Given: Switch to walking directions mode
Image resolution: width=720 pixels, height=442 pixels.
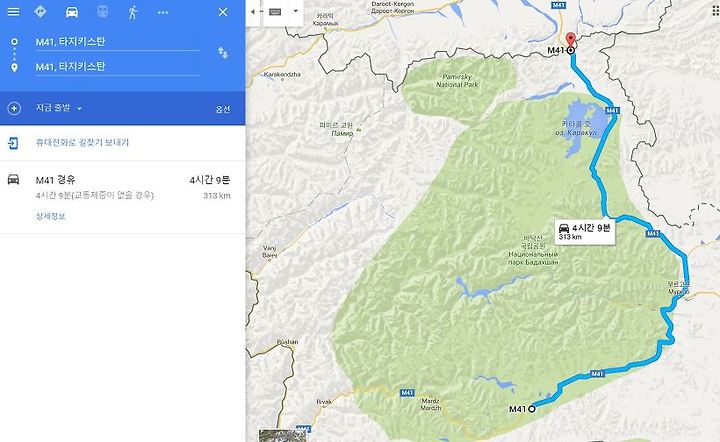Looking at the screenshot, I should coord(133,12).
